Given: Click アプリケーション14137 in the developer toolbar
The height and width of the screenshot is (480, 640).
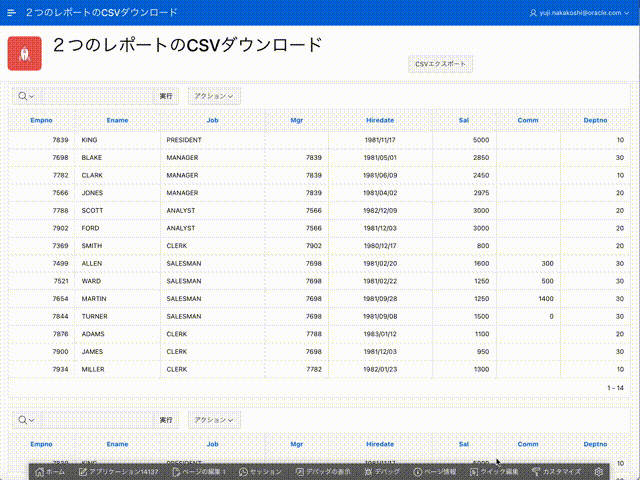Looking at the screenshot, I should coord(118,472).
